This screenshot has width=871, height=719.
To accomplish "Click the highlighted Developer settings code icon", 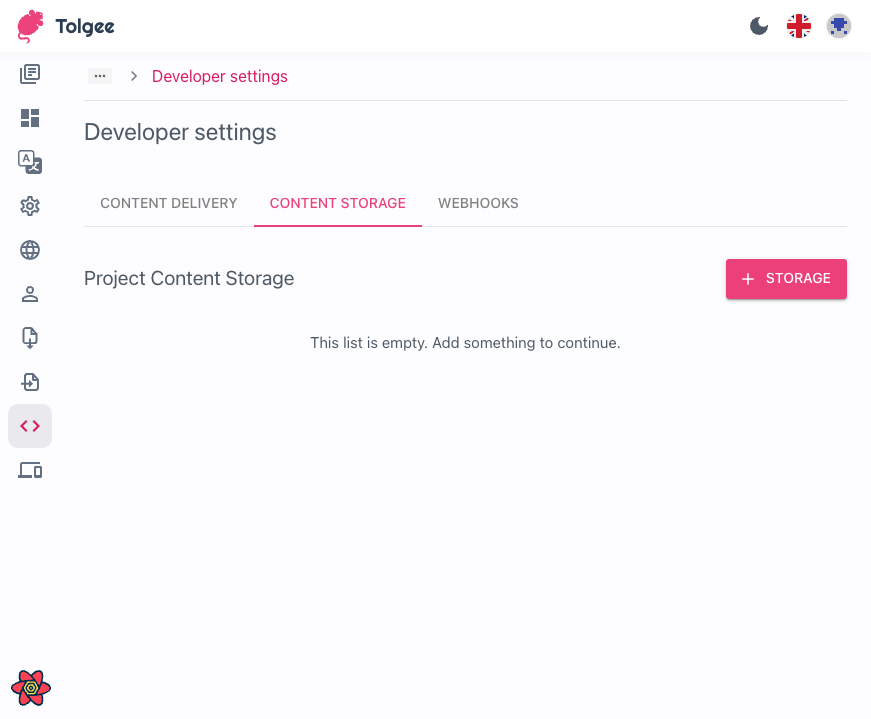I will (30, 426).
